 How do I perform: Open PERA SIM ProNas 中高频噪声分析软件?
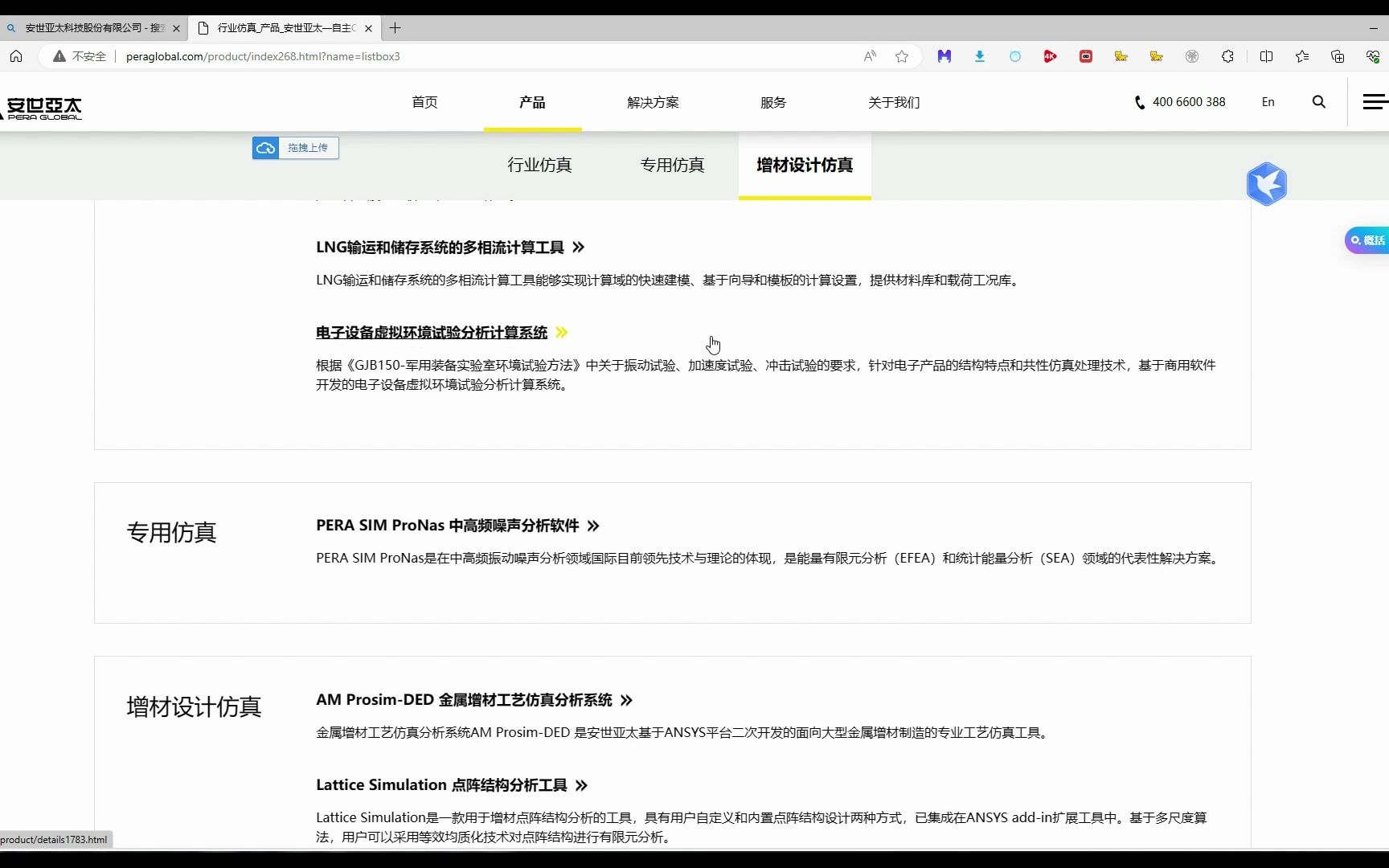(448, 526)
